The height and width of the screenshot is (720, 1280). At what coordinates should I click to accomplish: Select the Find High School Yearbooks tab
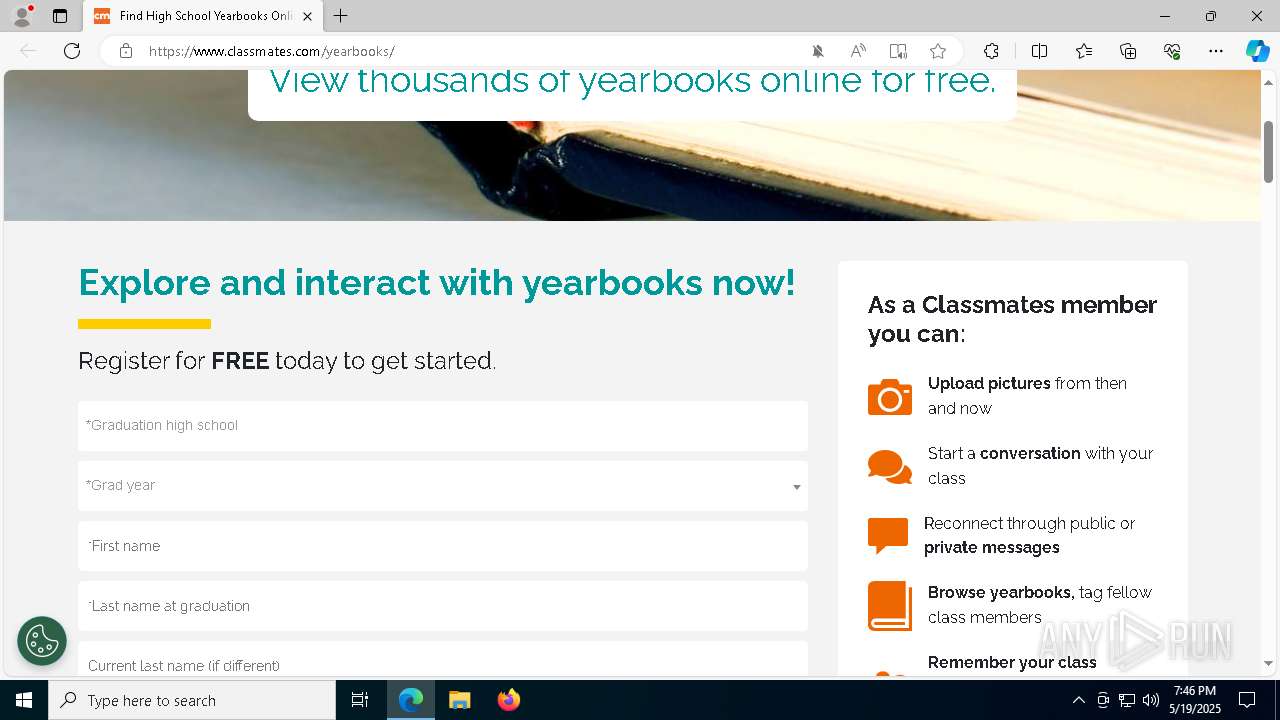[203, 16]
